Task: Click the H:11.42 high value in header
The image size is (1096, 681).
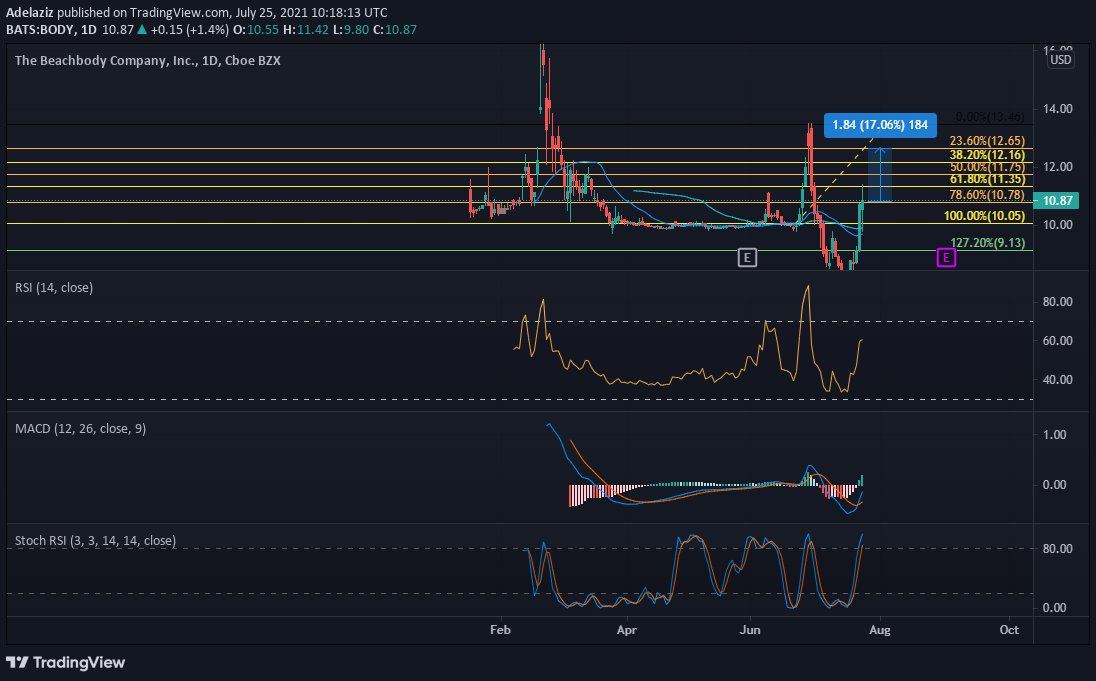Action: point(305,29)
